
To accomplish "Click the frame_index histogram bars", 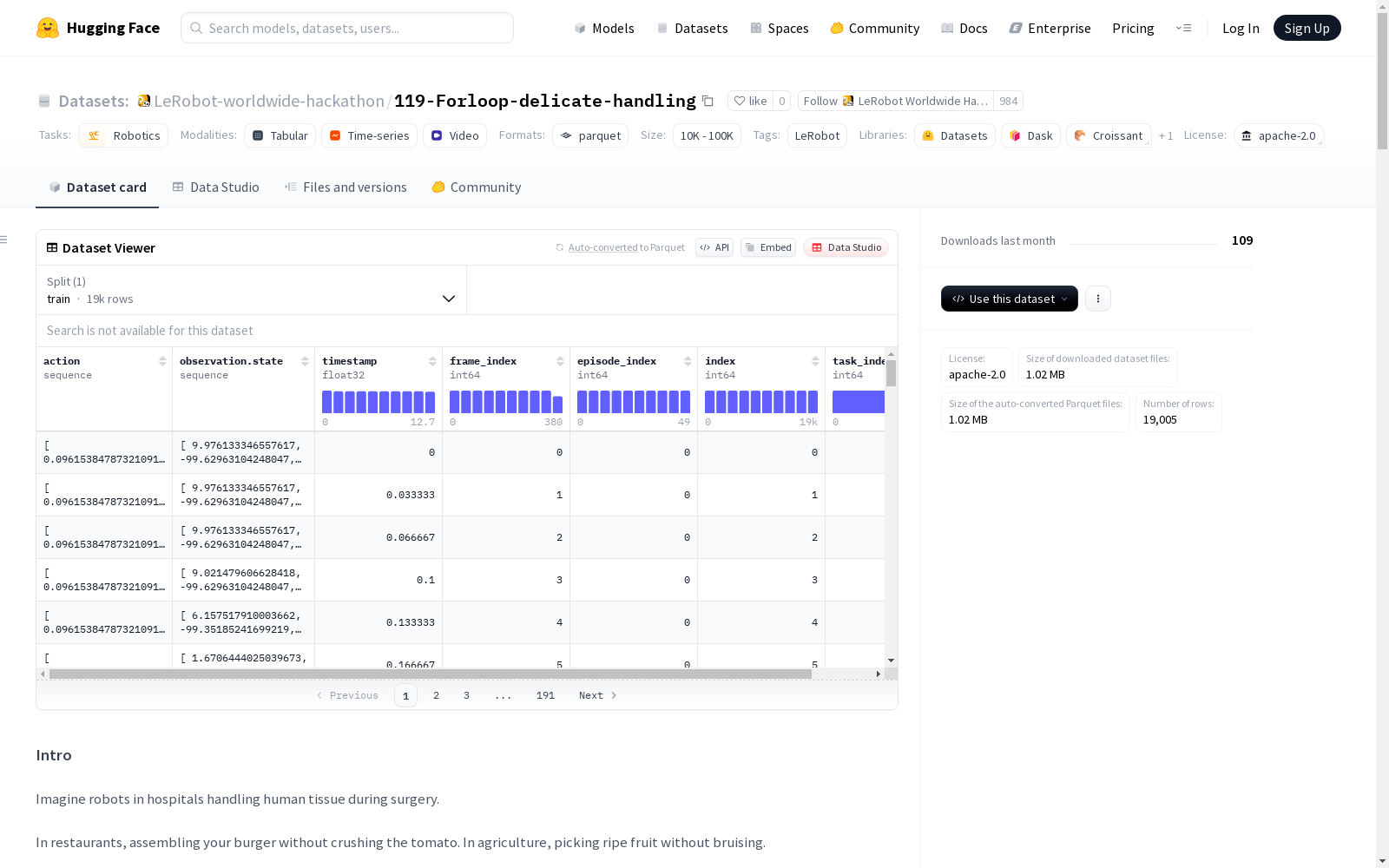I will pos(506,402).
